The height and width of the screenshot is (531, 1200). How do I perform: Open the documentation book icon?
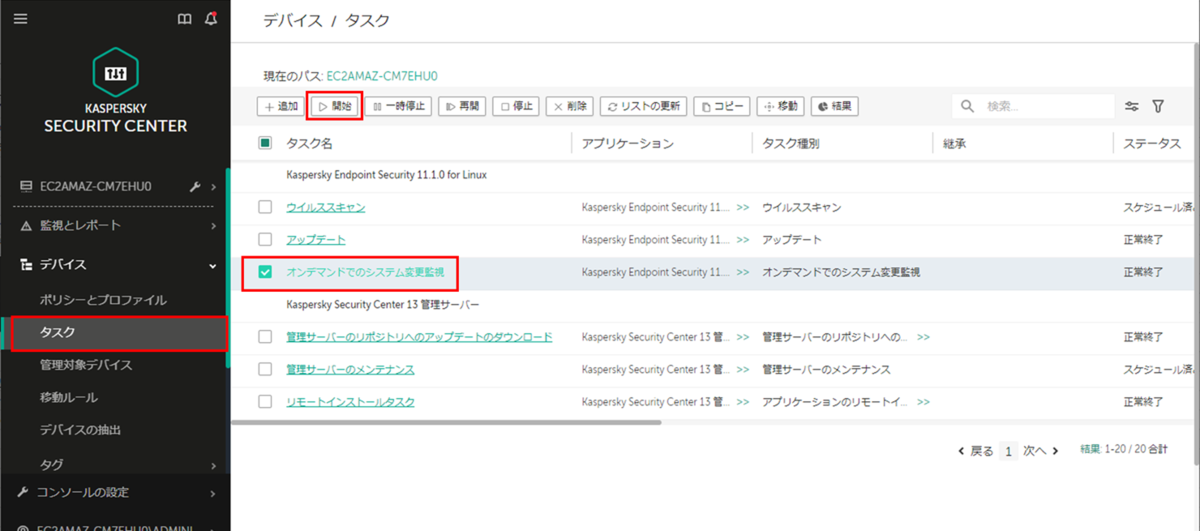[184, 19]
